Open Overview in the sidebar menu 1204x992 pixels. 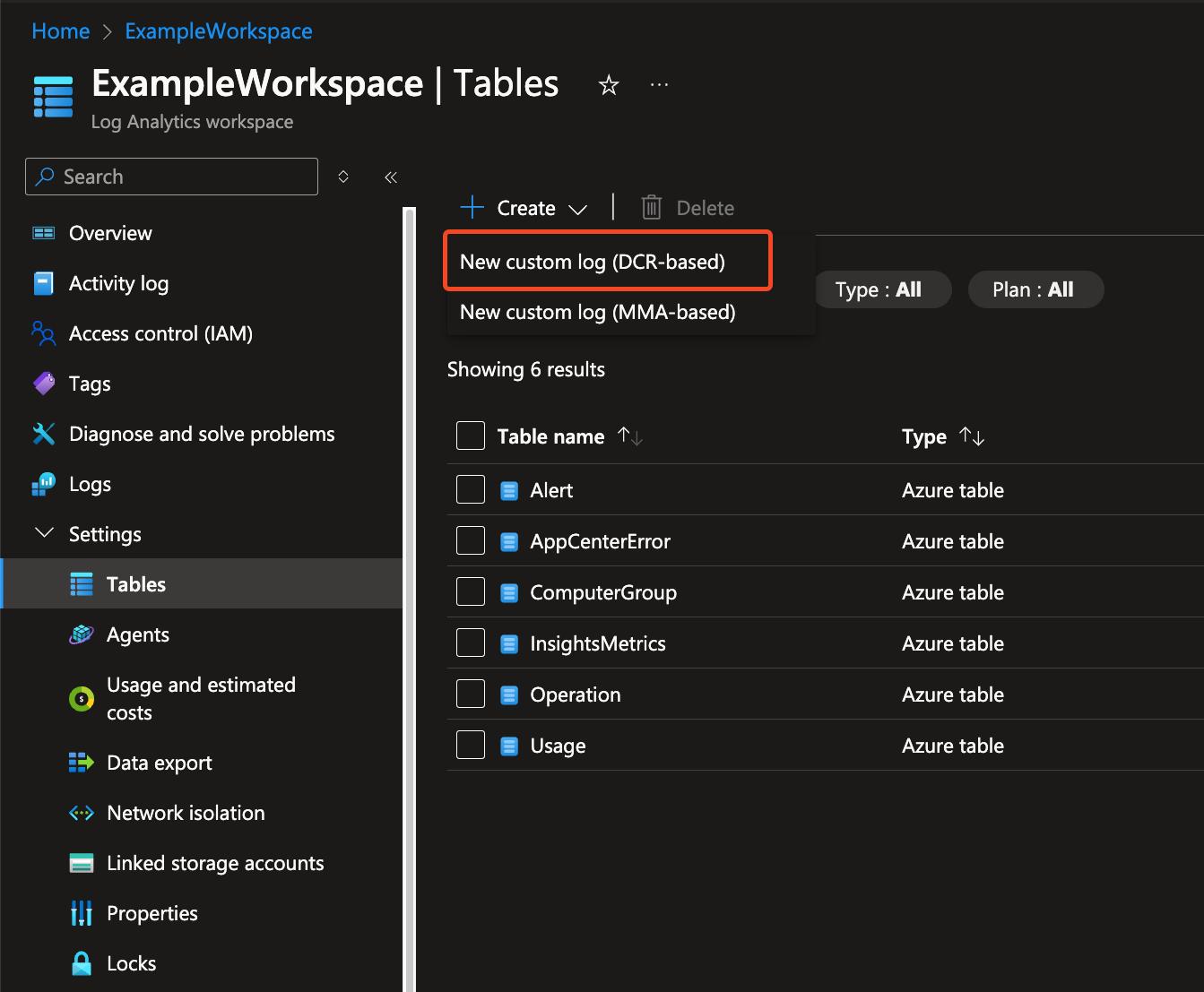111,233
